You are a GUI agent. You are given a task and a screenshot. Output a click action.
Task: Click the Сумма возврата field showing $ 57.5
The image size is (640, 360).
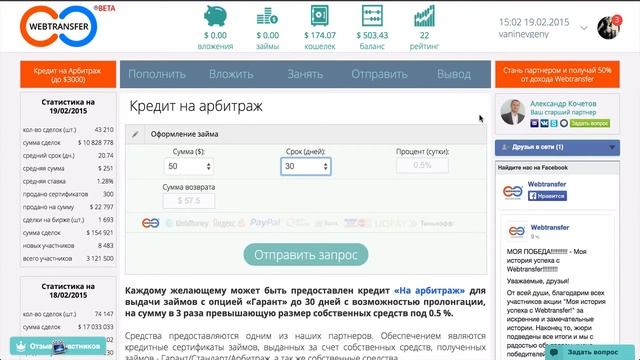click(x=189, y=201)
